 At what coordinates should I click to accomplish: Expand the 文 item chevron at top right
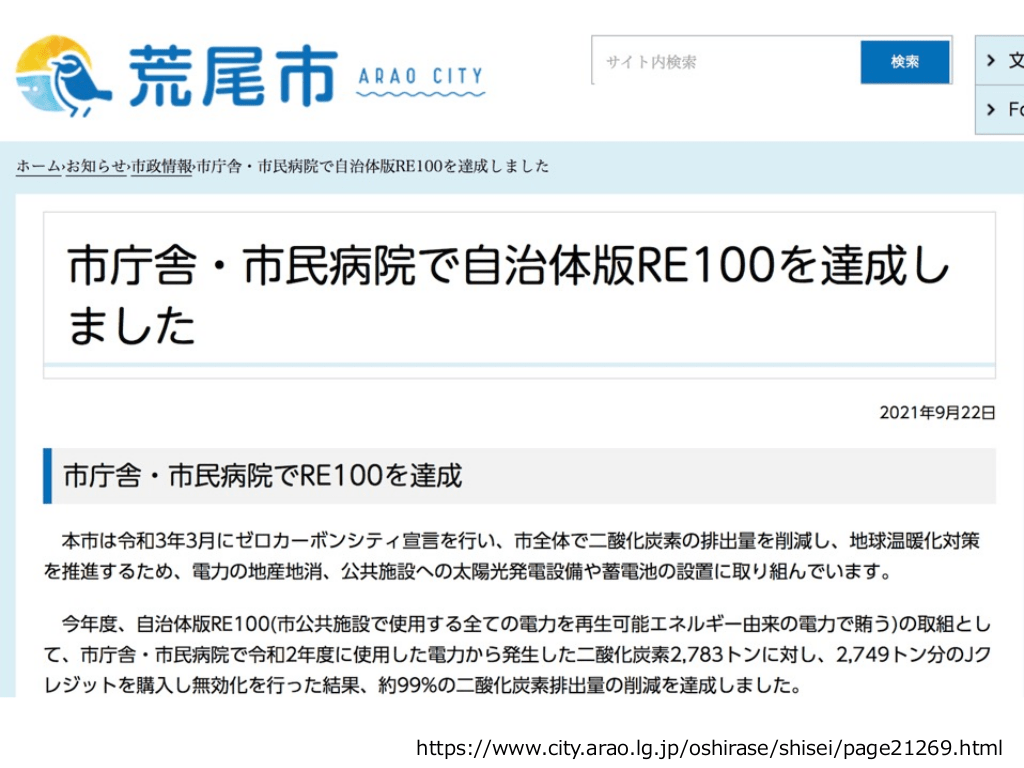click(990, 61)
